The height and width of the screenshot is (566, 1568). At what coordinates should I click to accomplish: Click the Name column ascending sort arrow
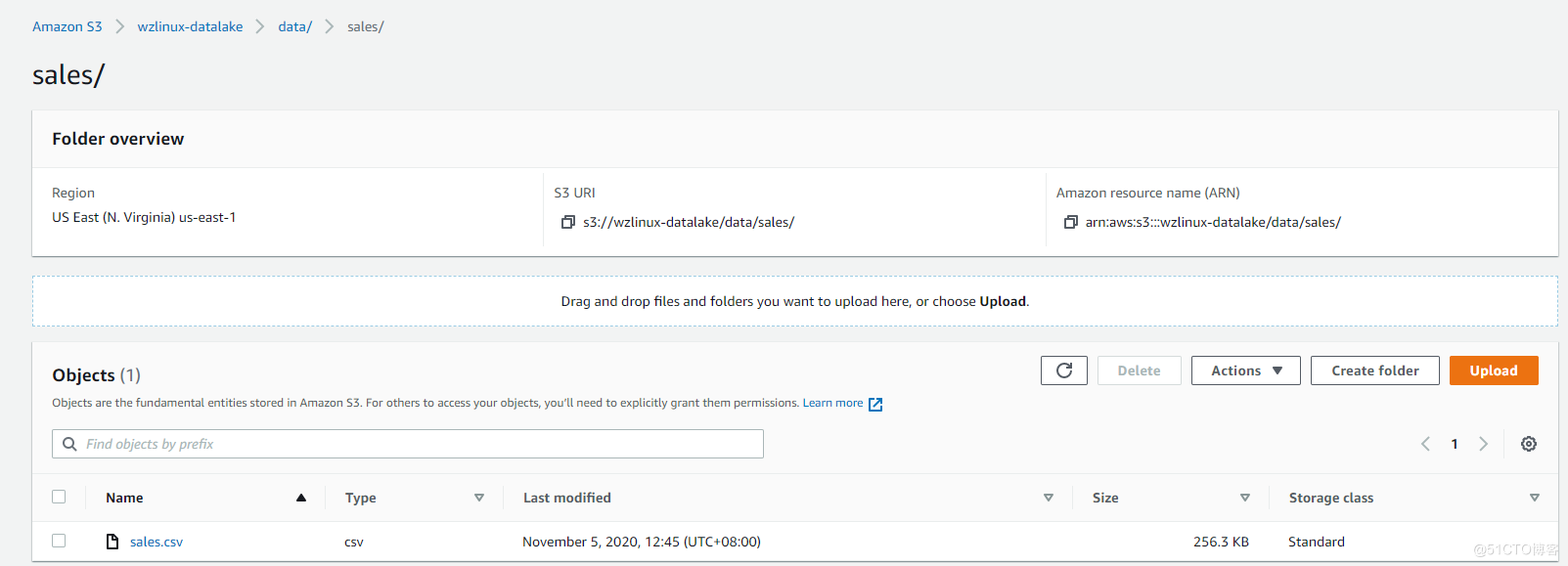coord(301,498)
